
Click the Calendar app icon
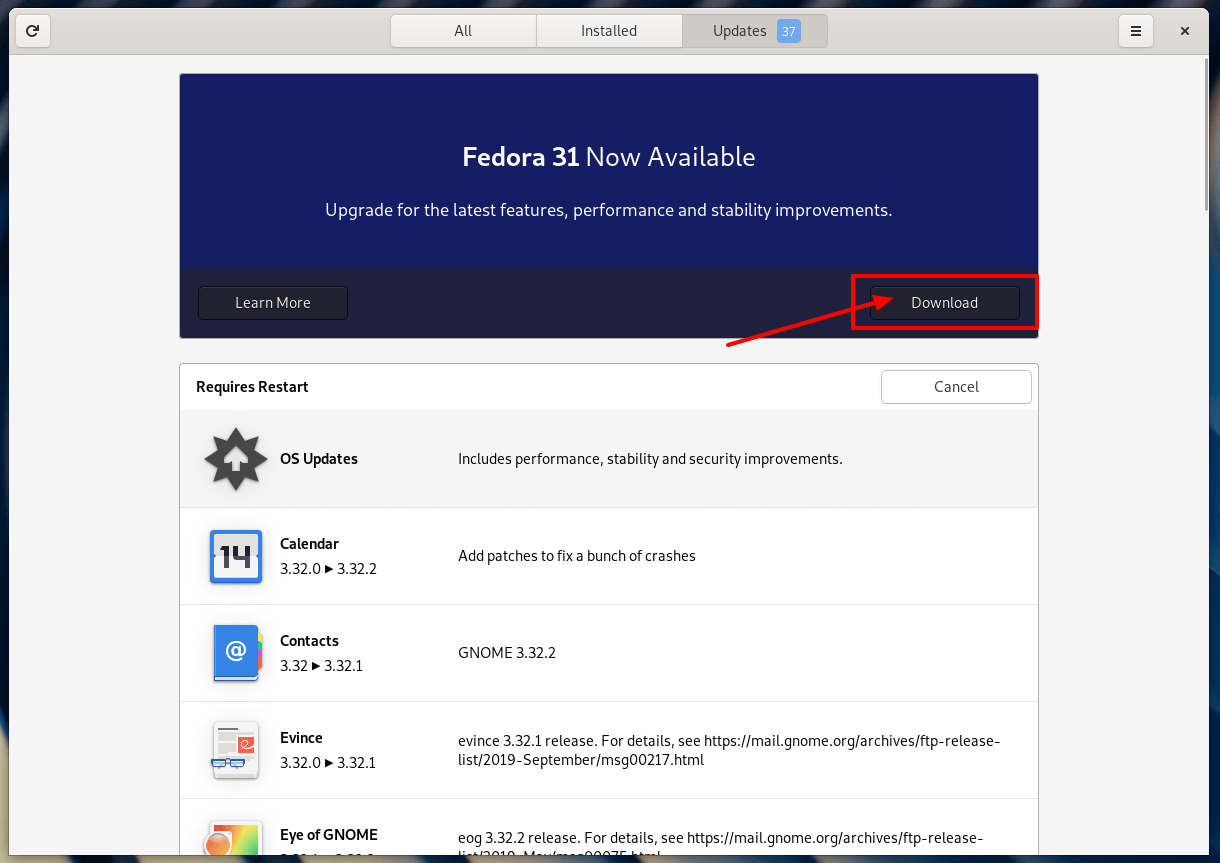coord(236,556)
